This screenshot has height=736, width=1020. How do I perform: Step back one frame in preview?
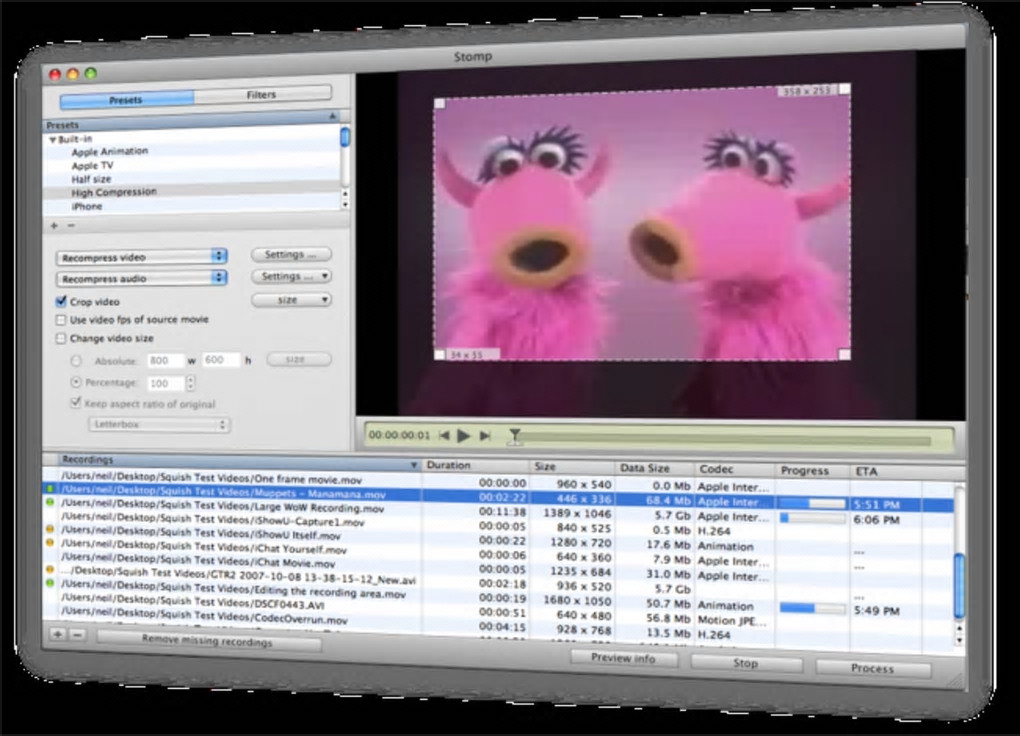tap(444, 435)
